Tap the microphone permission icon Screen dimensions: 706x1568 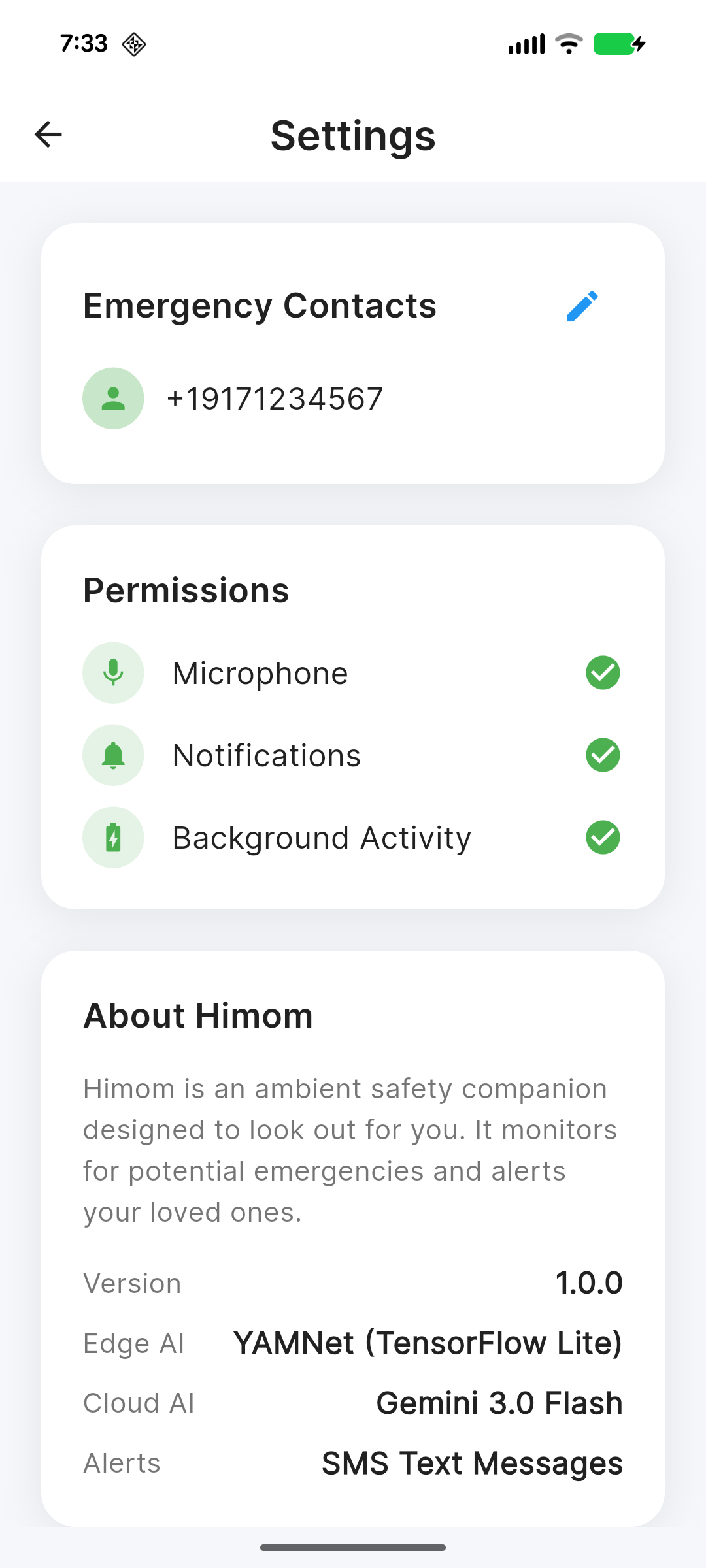coord(113,673)
